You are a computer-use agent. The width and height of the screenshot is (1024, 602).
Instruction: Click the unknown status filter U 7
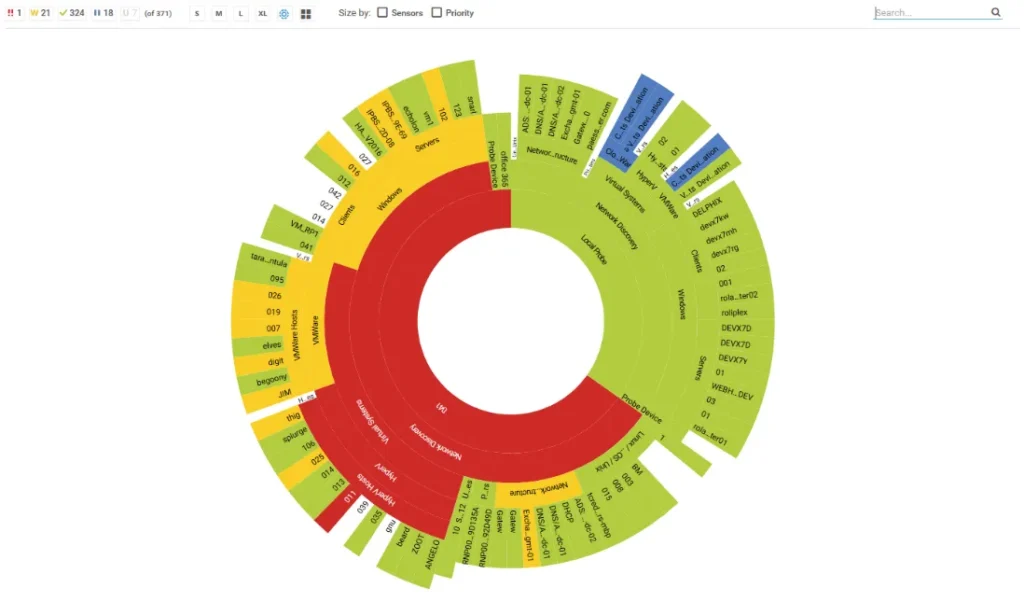[x=130, y=13]
